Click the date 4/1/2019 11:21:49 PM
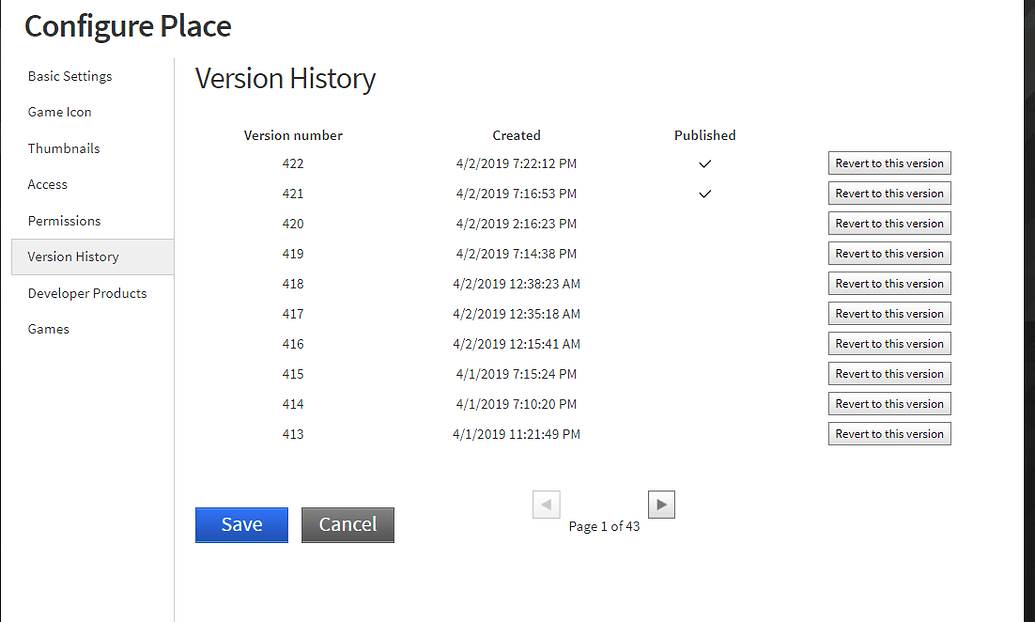Viewport: 1035px width, 622px height. point(516,434)
